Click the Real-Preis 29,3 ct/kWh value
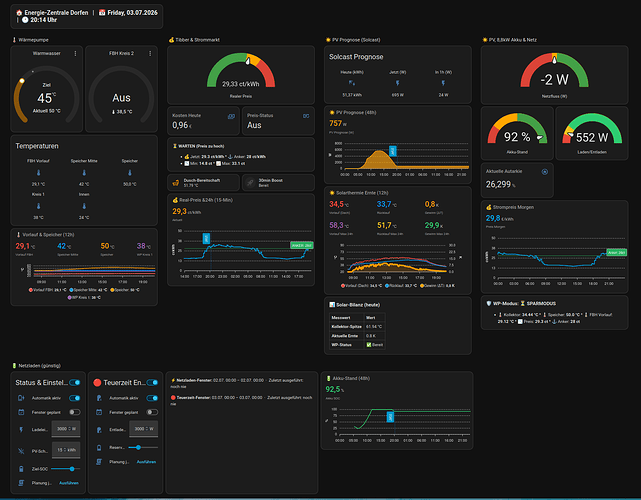Viewport: 641px width, 500px height. click(186, 211)
